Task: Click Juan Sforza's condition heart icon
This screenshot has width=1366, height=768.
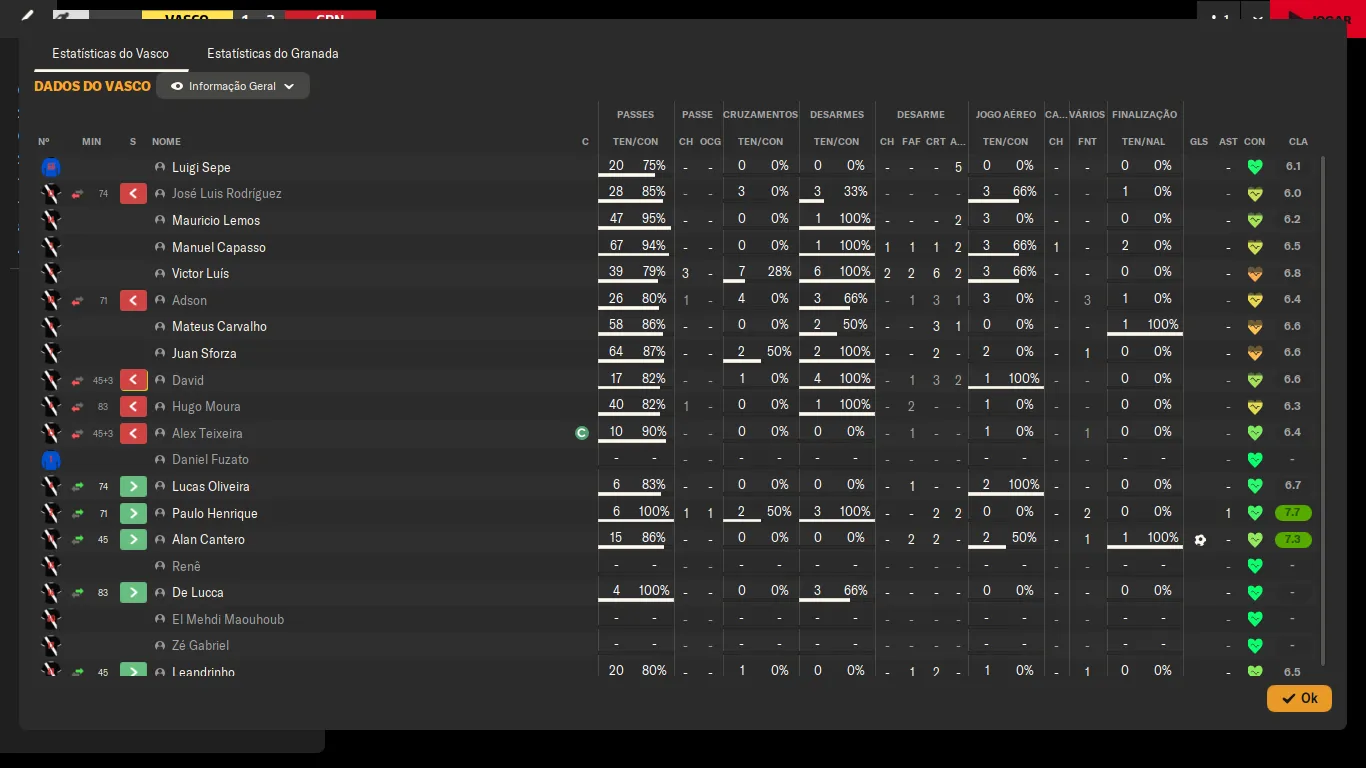Action: [1255, 353]
